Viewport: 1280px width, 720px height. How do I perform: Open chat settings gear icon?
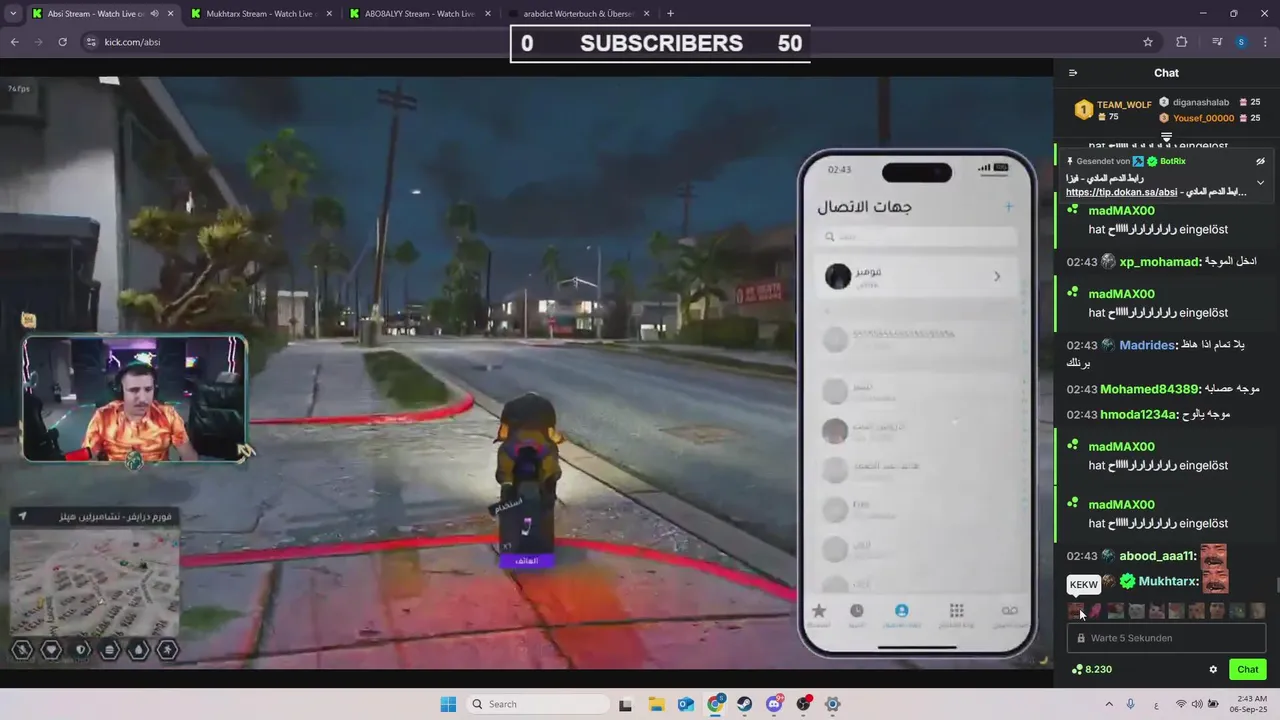pos(1213,670)
